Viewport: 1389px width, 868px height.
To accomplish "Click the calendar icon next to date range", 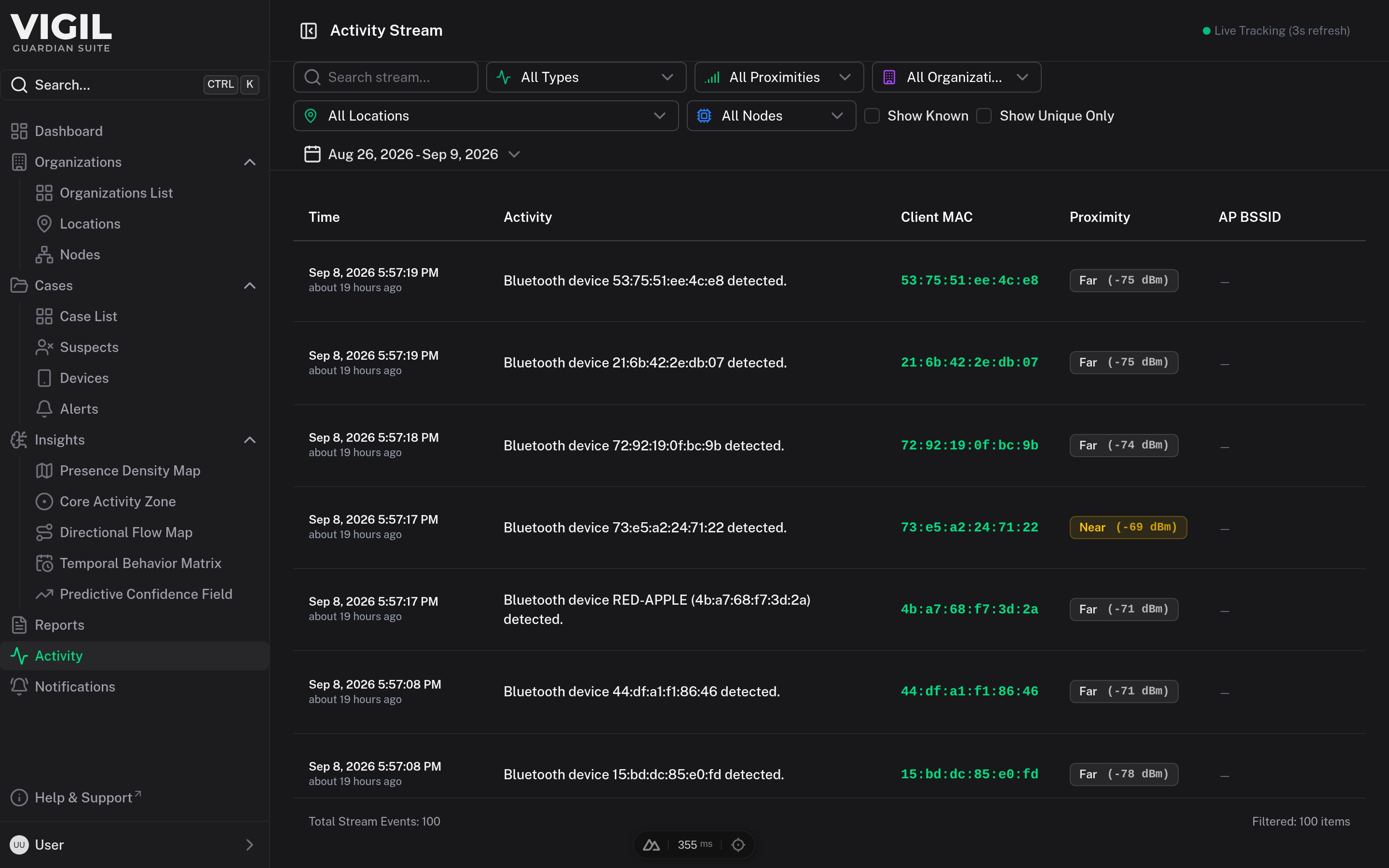I will pyautogui.click(x=312, y=154).
